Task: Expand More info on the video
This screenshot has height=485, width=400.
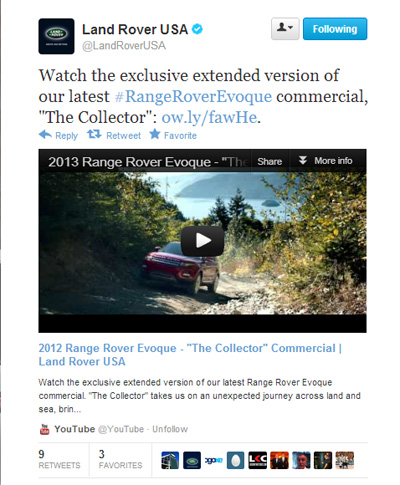Action: pos(325,161)
